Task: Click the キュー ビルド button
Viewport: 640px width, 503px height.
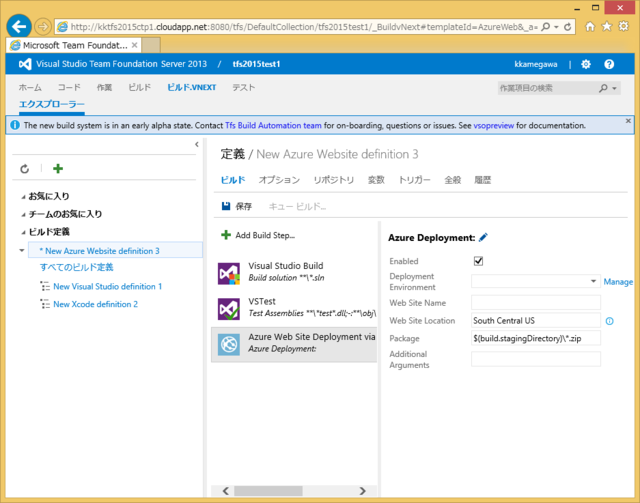Action: [x=297, y=207]
